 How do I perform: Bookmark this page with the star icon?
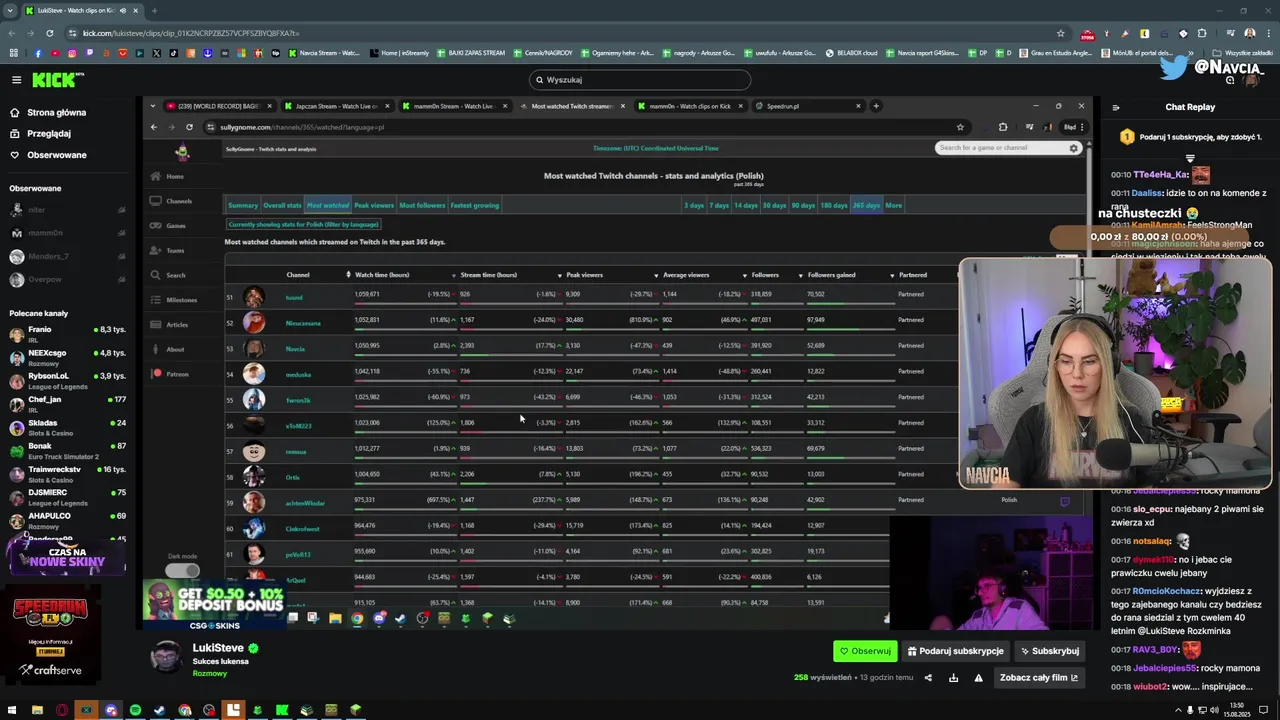[x=1060, y=33]
